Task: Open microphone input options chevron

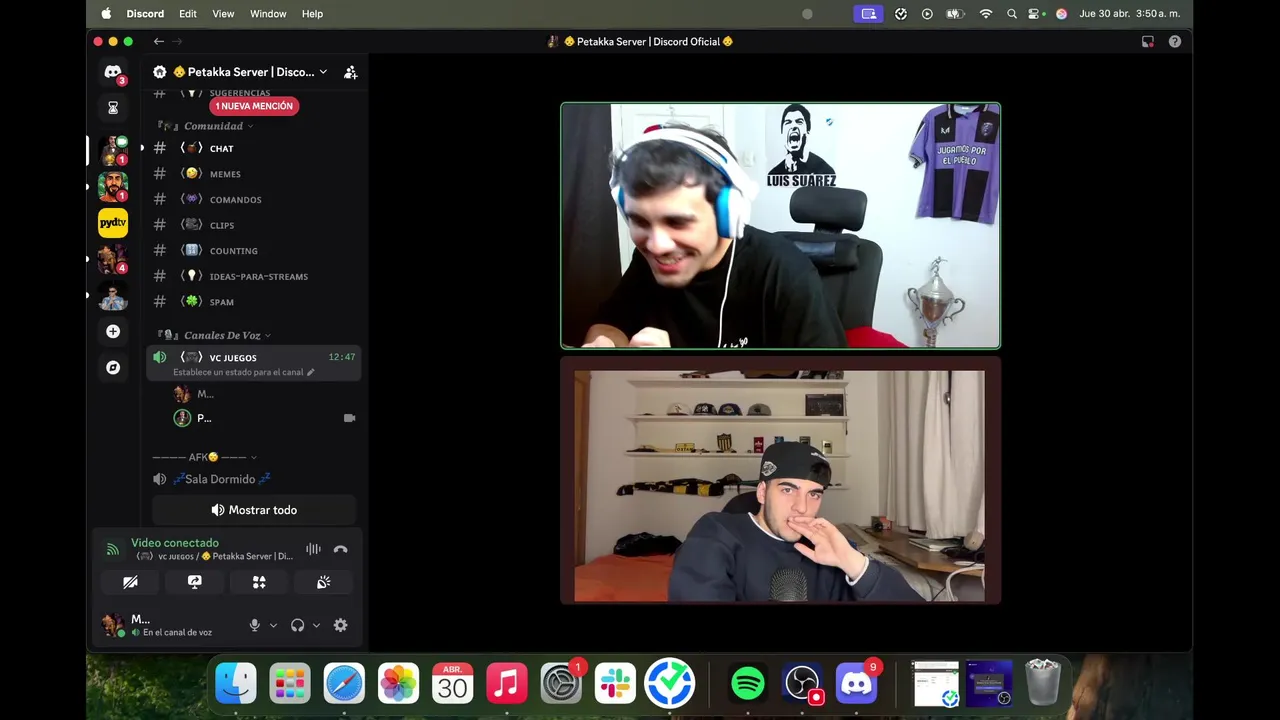Action: click(x=273, y=625)
